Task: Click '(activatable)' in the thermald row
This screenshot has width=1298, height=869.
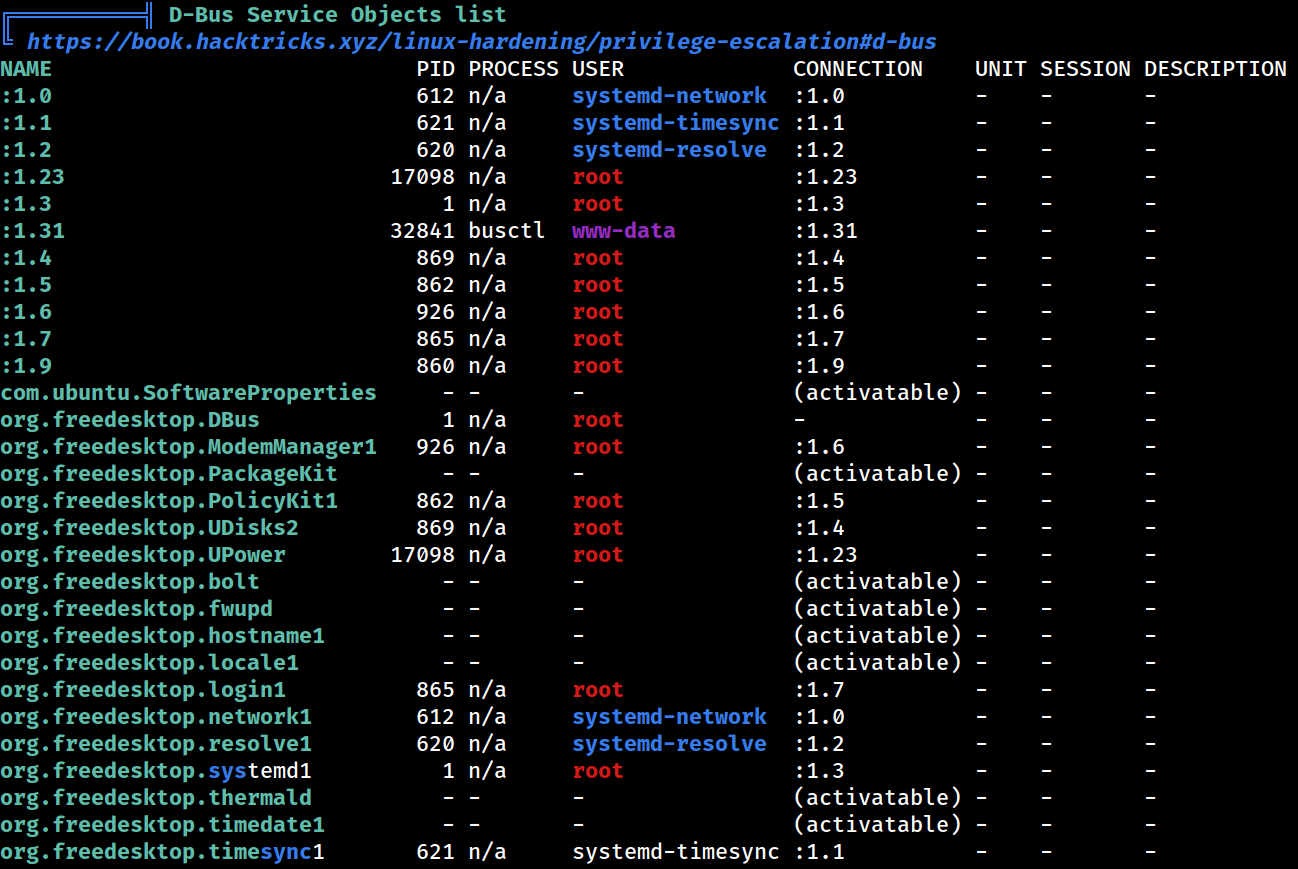Action: click(x=878, y=798)
